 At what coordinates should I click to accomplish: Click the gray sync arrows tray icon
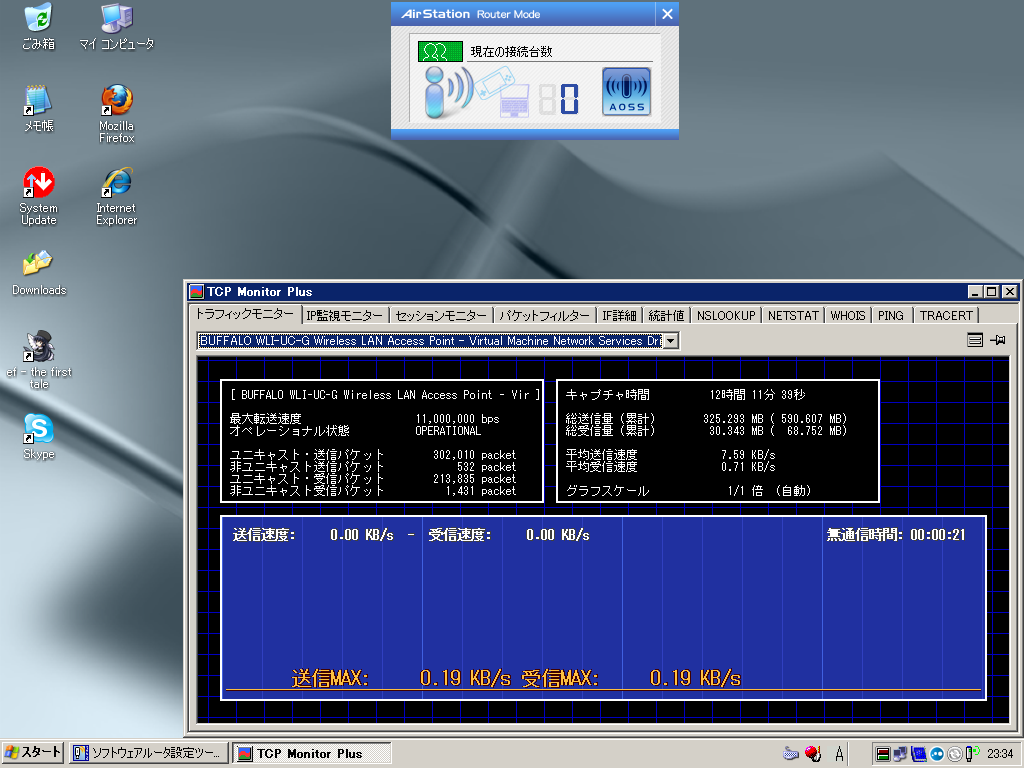click(955, 754)
